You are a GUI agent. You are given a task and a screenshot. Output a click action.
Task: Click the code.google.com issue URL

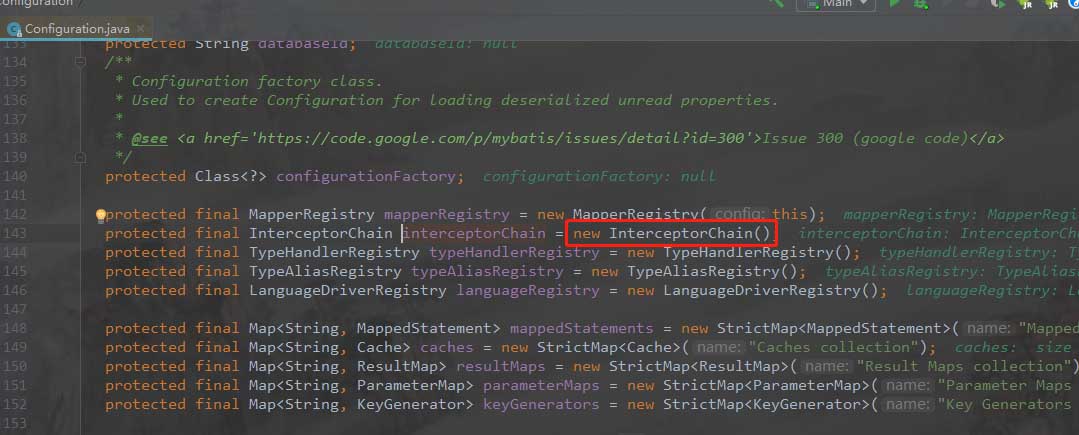point(502,138)
